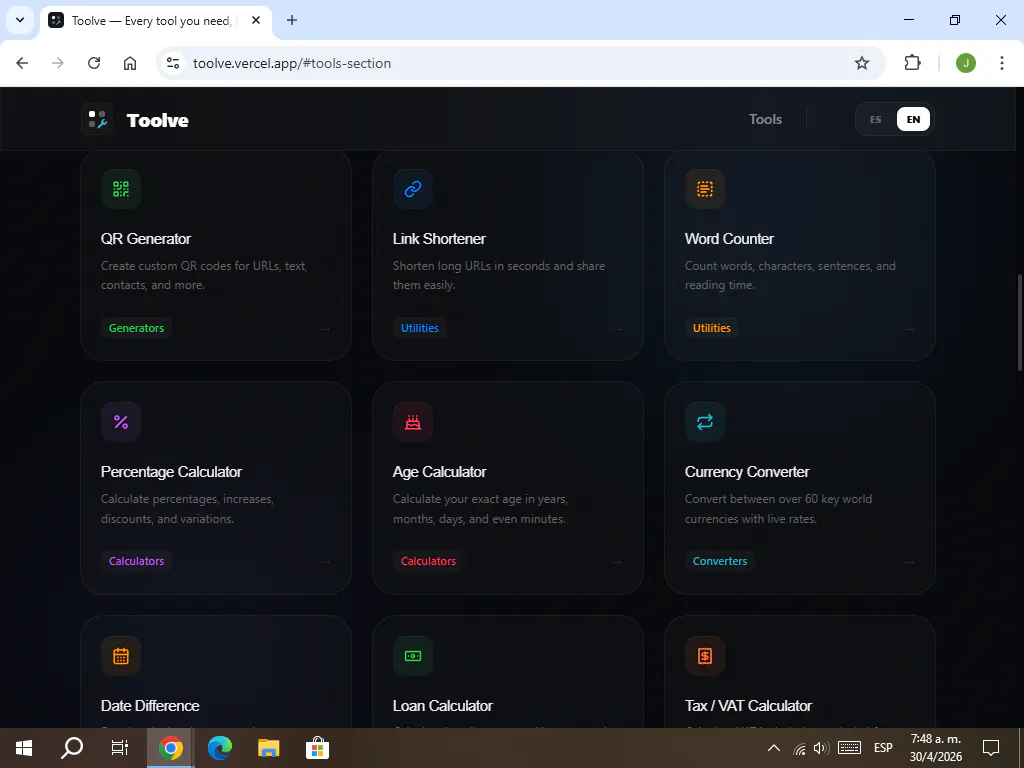Click the Toolve brand name
The image size is (1024, 768).
pyautogui.click(x=157, y=120)
